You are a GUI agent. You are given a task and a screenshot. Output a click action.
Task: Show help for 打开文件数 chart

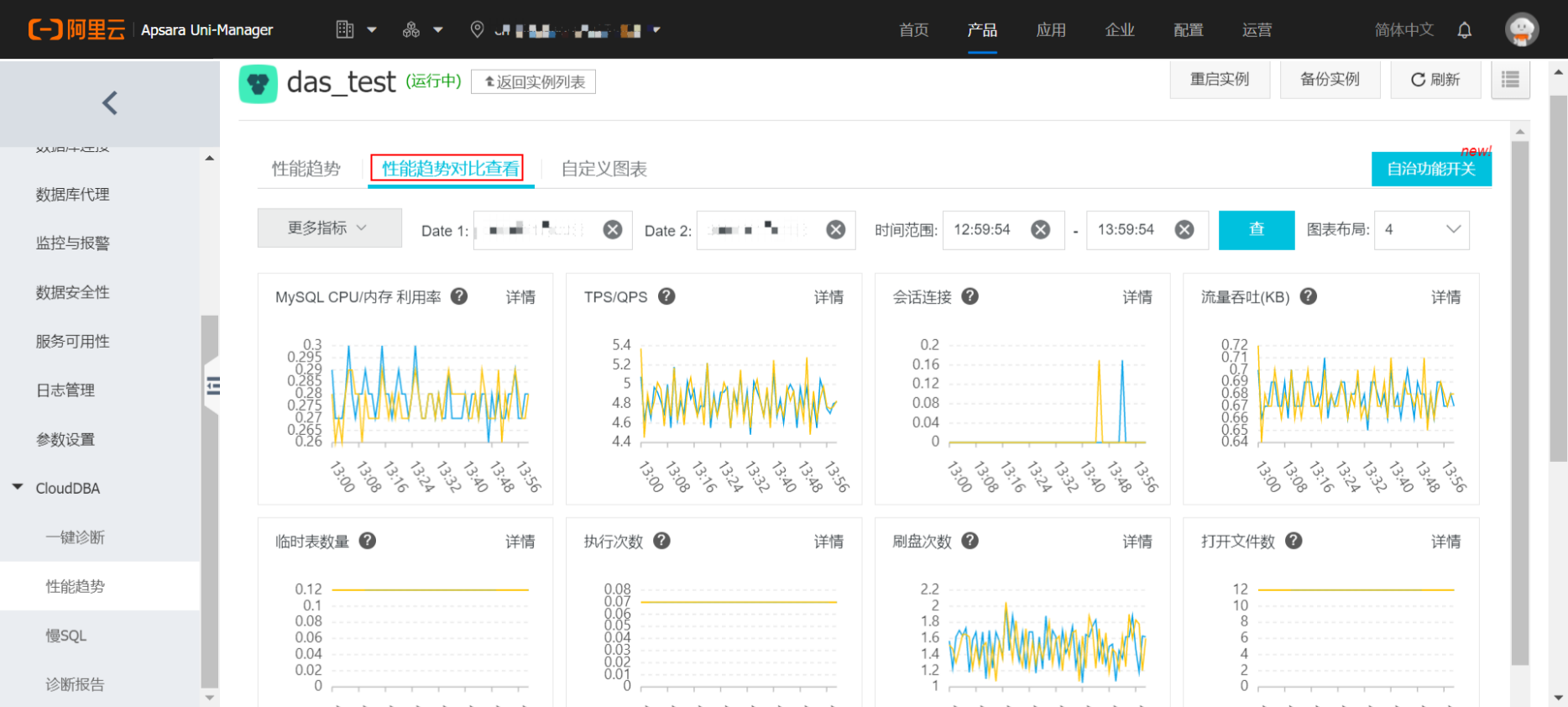point(1294,541)
